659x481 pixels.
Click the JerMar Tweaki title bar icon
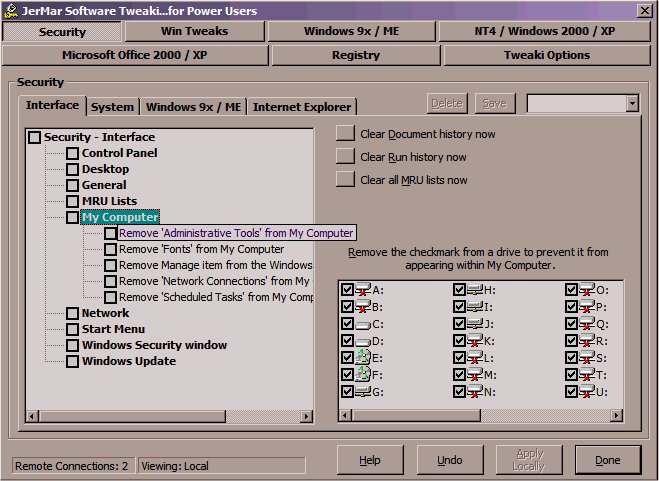tap(11, 11)
